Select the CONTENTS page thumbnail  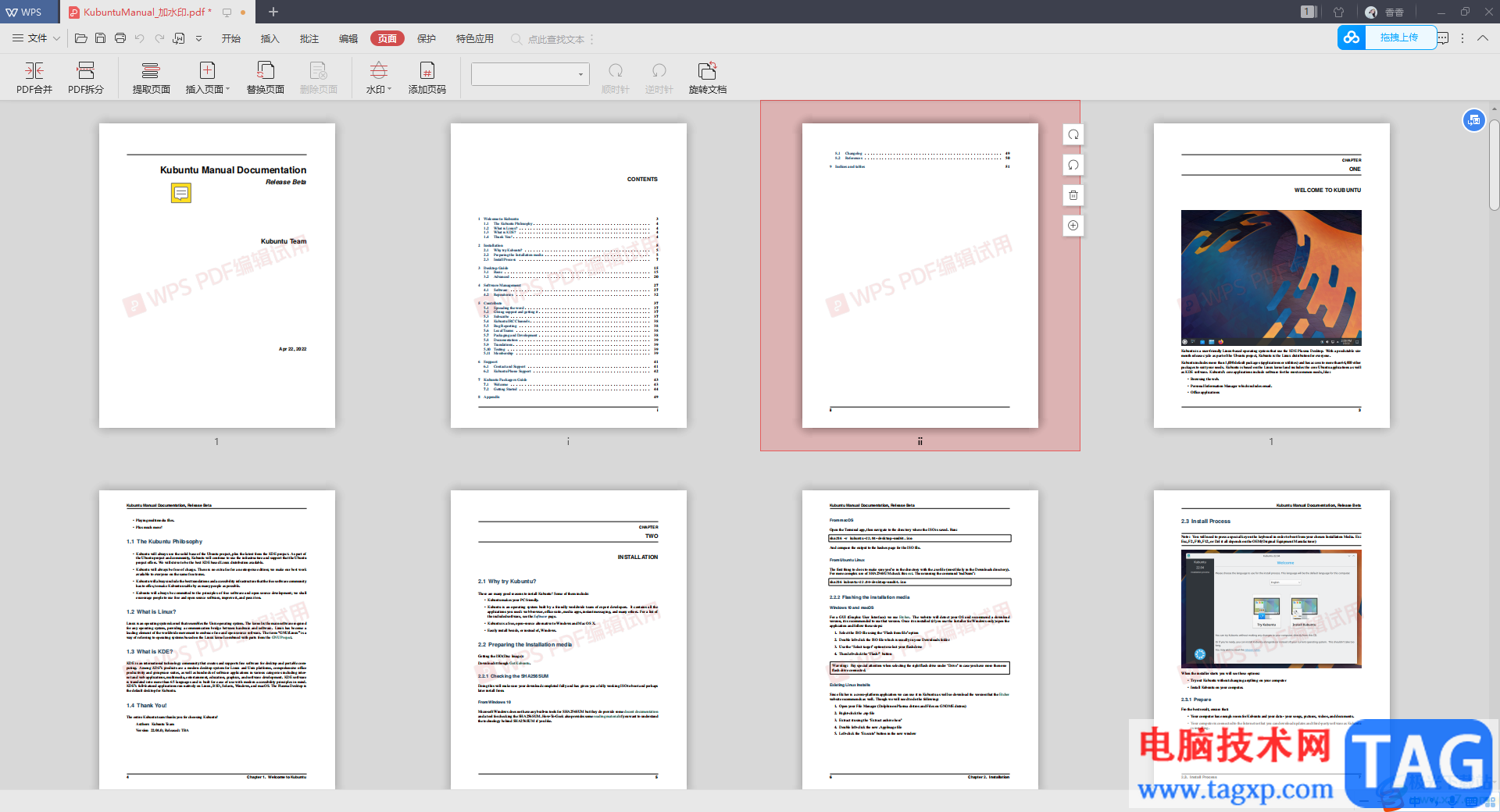click(569, 276)
